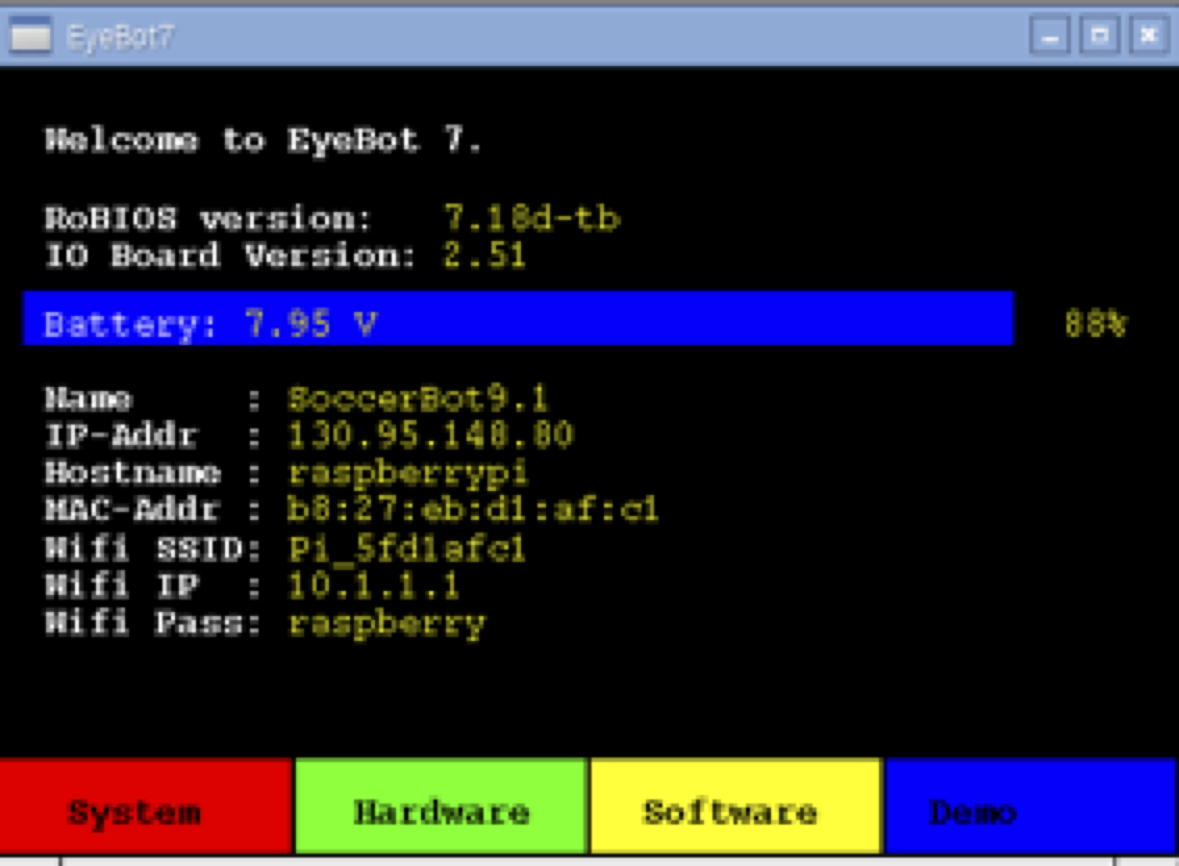The width and height of the screenshot is (1179, 866).
Task: Select the Wifi Pass raspberry value
Action: point(387,623)
